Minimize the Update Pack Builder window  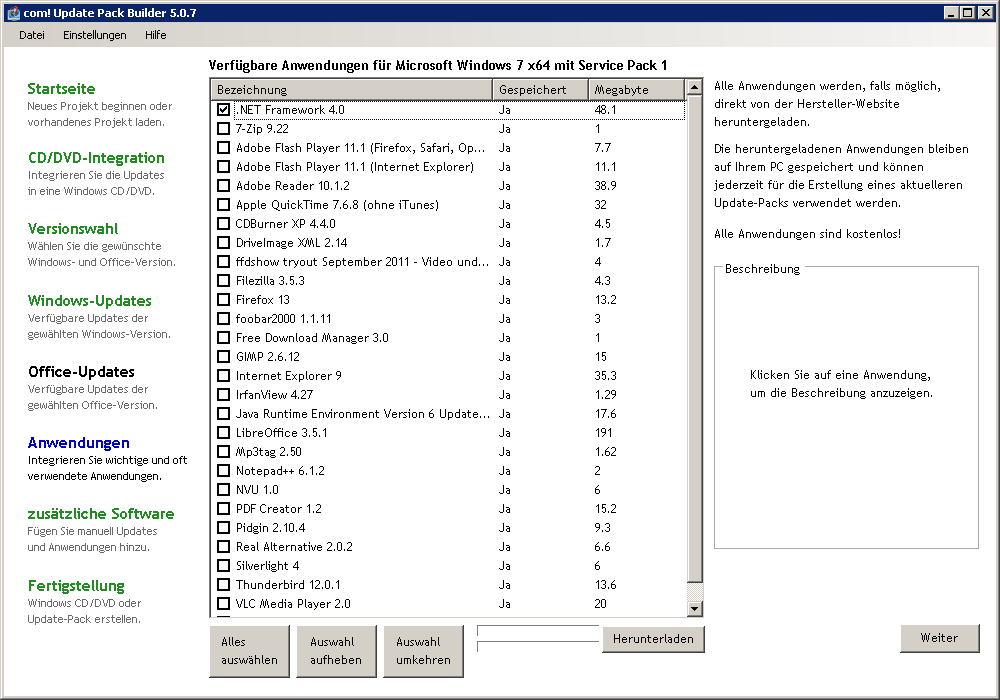click(x=952, y=12)
